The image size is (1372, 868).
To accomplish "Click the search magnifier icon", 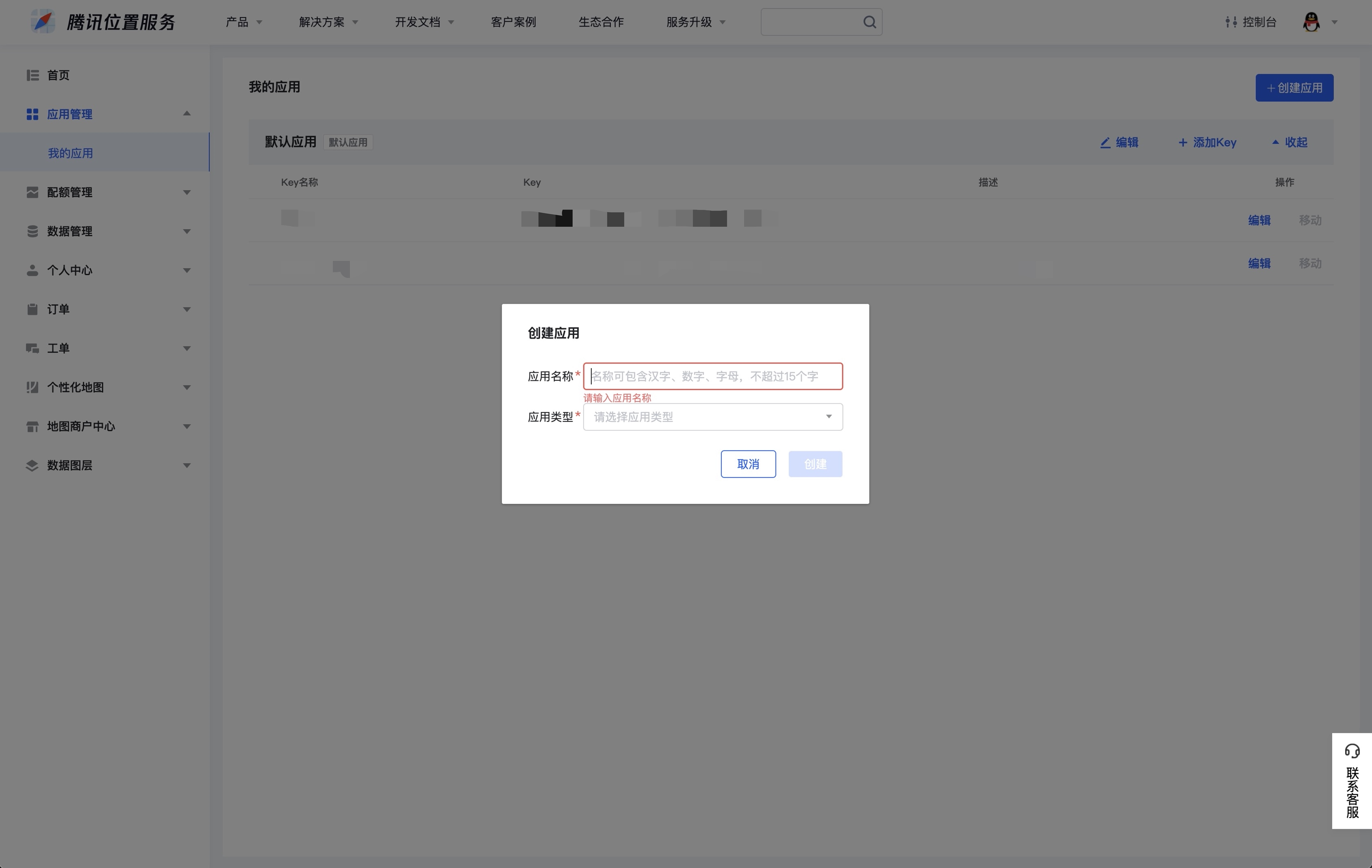I will pos(869,22).
